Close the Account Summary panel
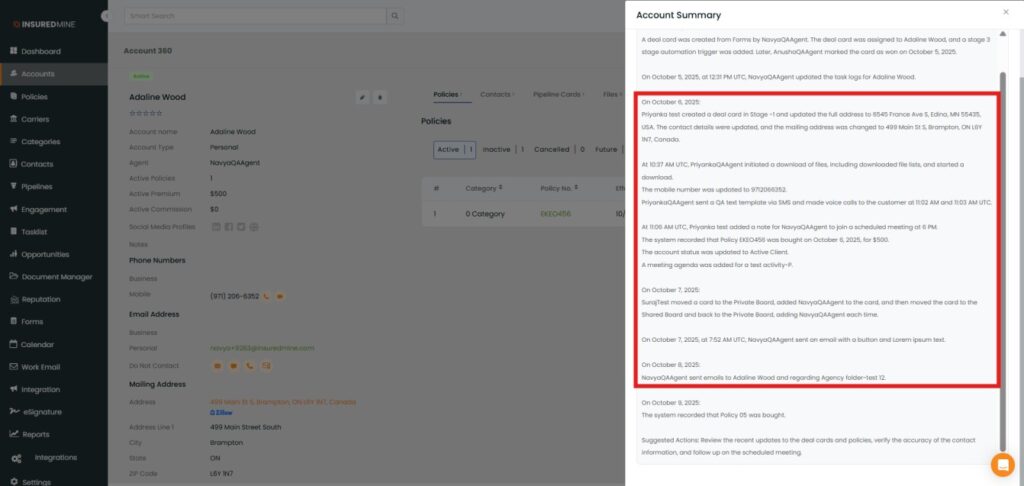Viewport: 1024px width, 486px height. coord(1005,12)
